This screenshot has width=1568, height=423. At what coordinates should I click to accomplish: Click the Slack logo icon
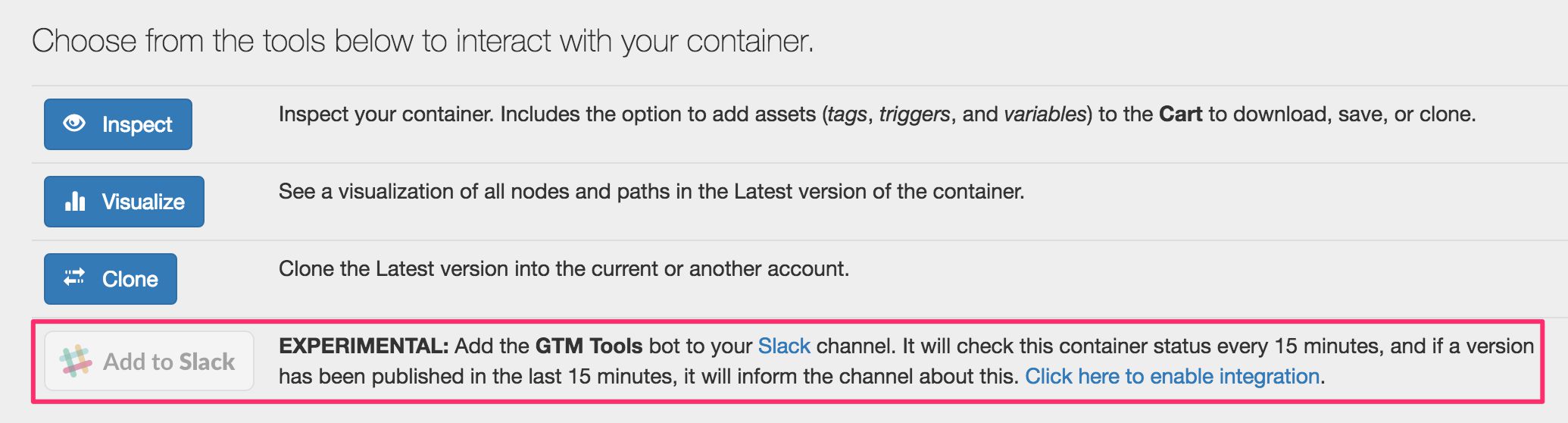[x=76, y=362]
